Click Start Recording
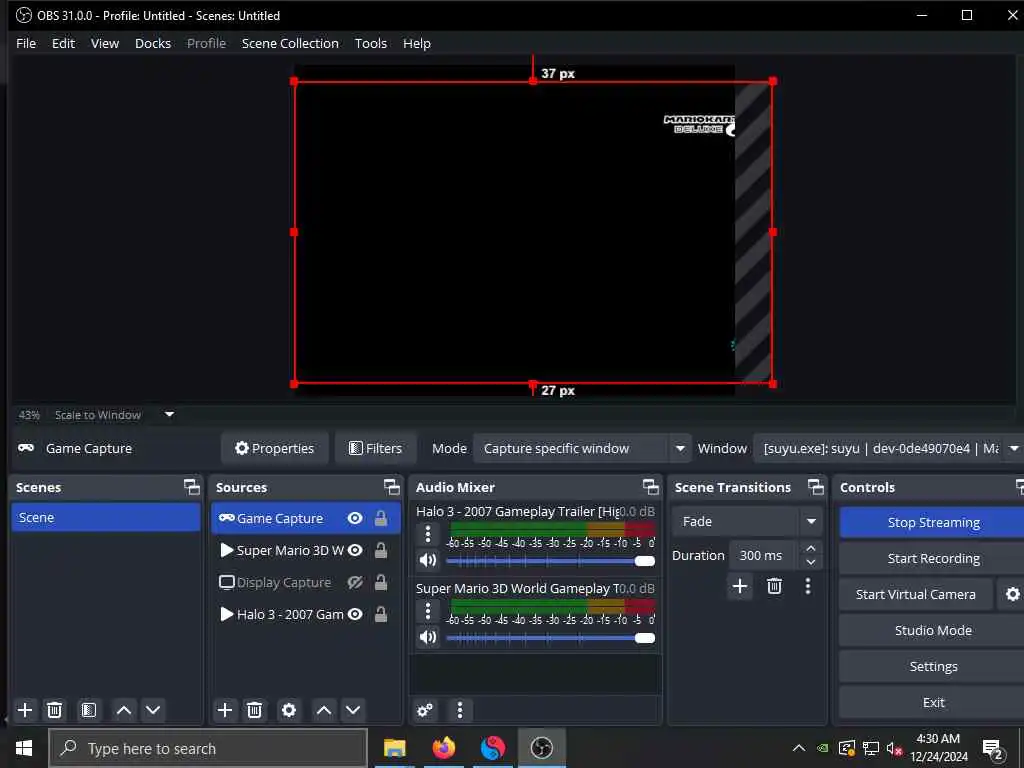 click(933, 558)
